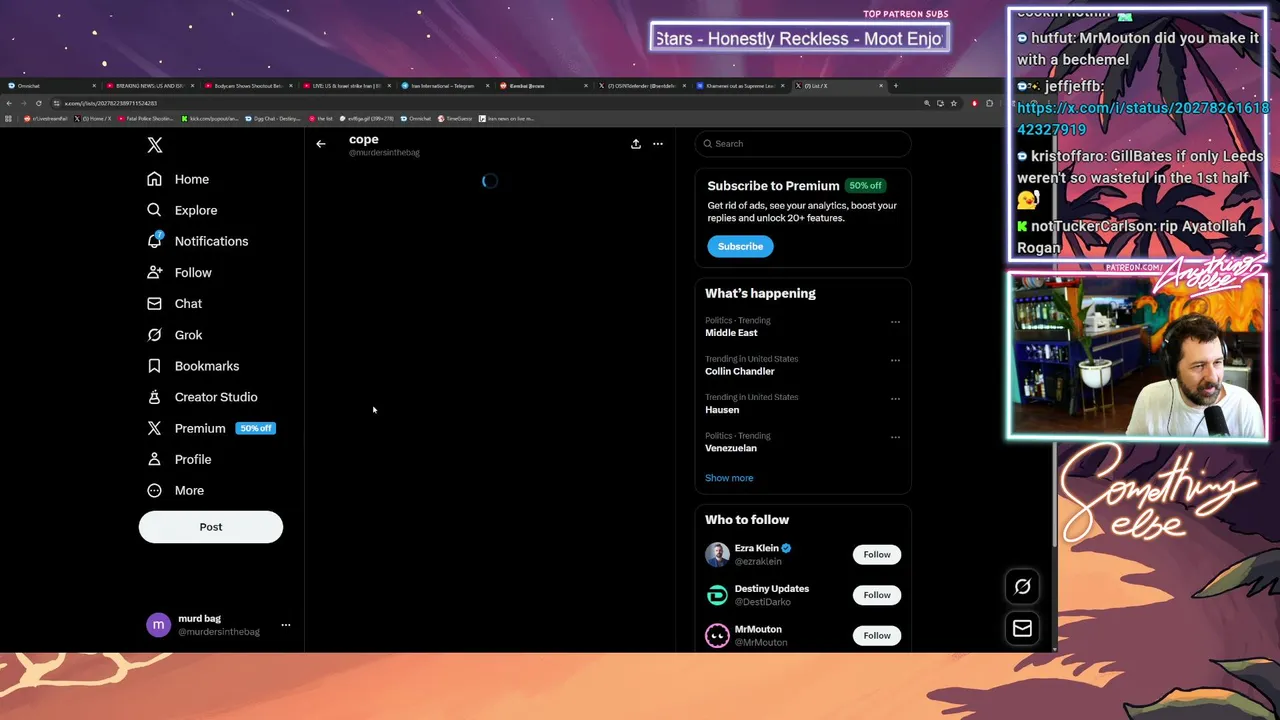Open Destiny Updates avatar
Screen dimensions: 1280x720
coord(717,595)
